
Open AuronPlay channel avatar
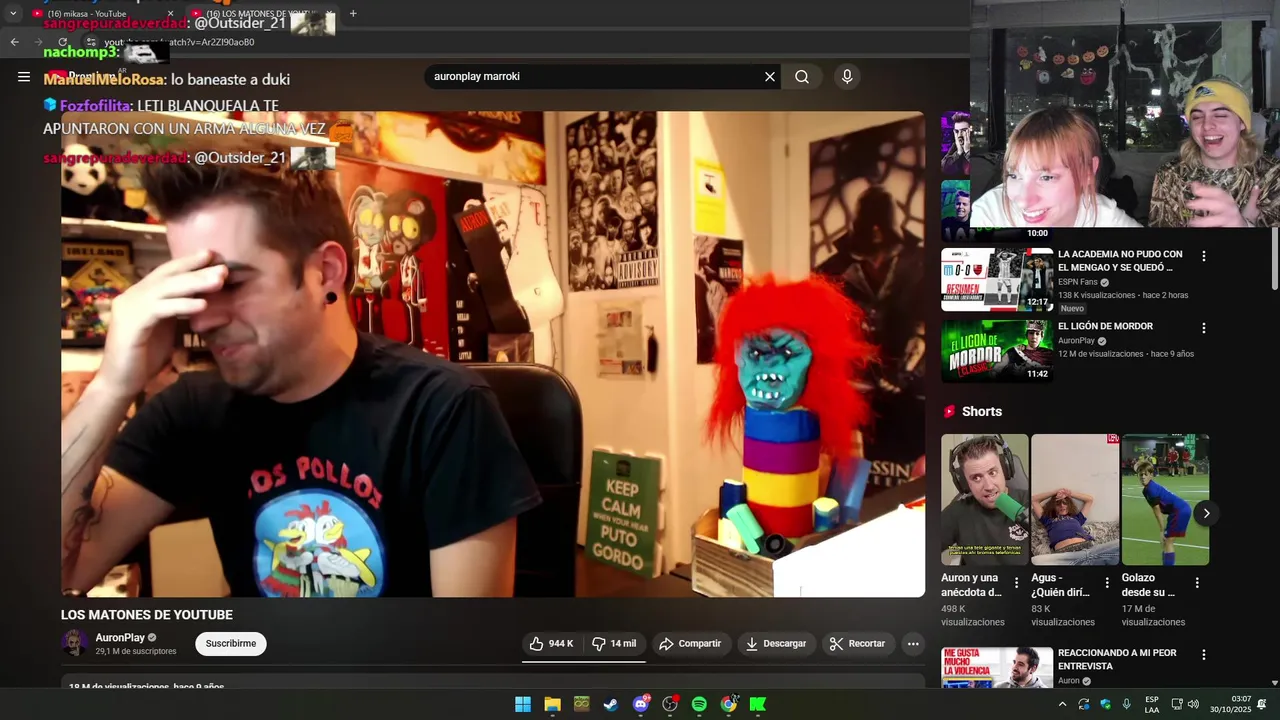pyautogui.click(x=75, y=643)
